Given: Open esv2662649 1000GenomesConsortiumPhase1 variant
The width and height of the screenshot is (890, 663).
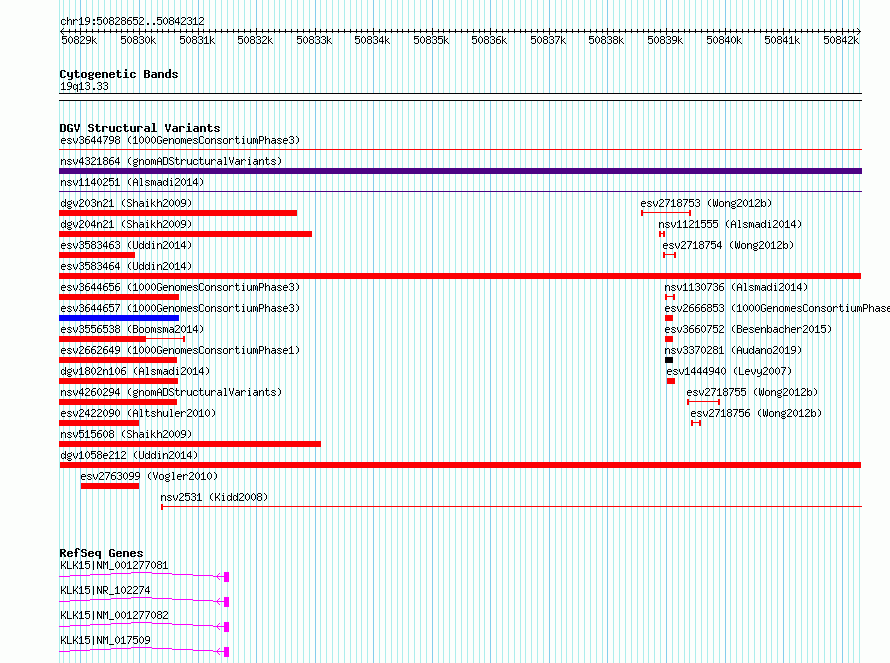Looking at the screenshot, I should click(x=179, y=350).
